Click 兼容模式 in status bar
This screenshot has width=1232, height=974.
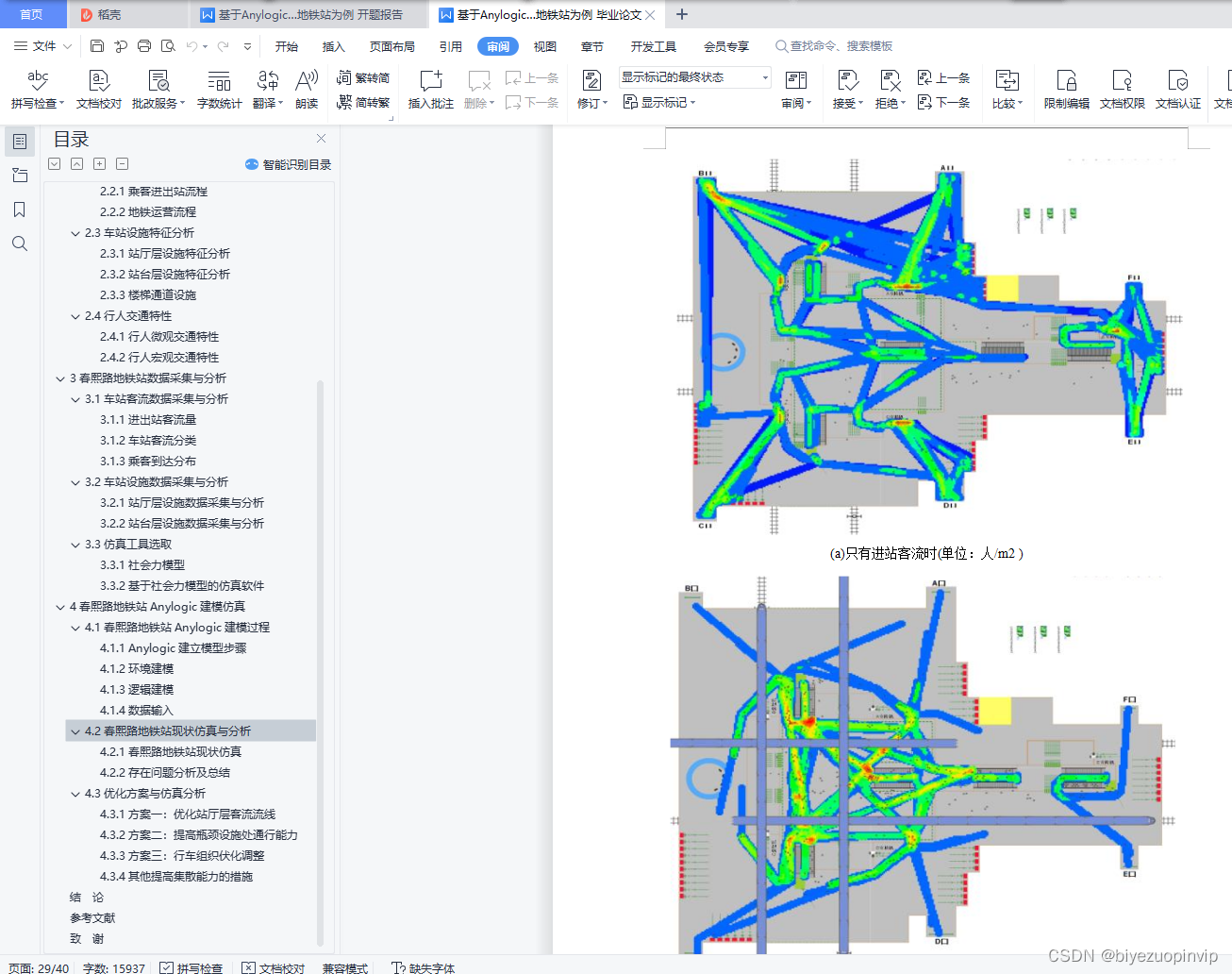point(345,967)
